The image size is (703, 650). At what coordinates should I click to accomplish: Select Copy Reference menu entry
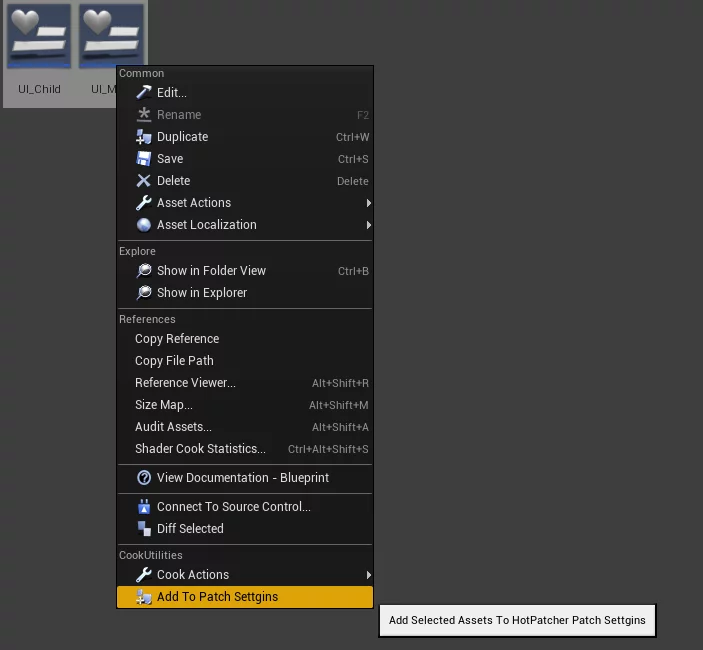point(177,339)
